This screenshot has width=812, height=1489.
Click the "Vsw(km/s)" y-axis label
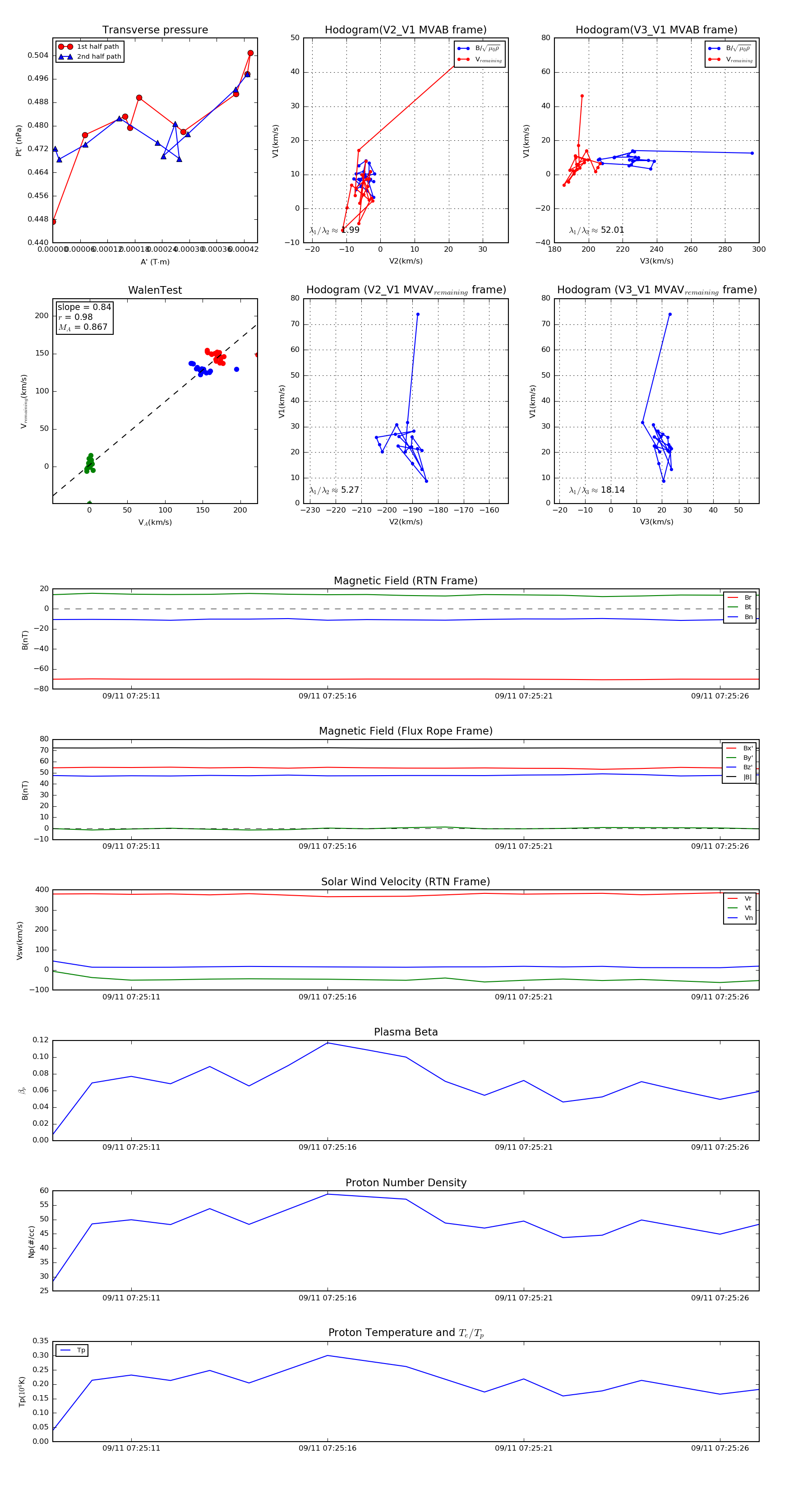click(19, 940)
